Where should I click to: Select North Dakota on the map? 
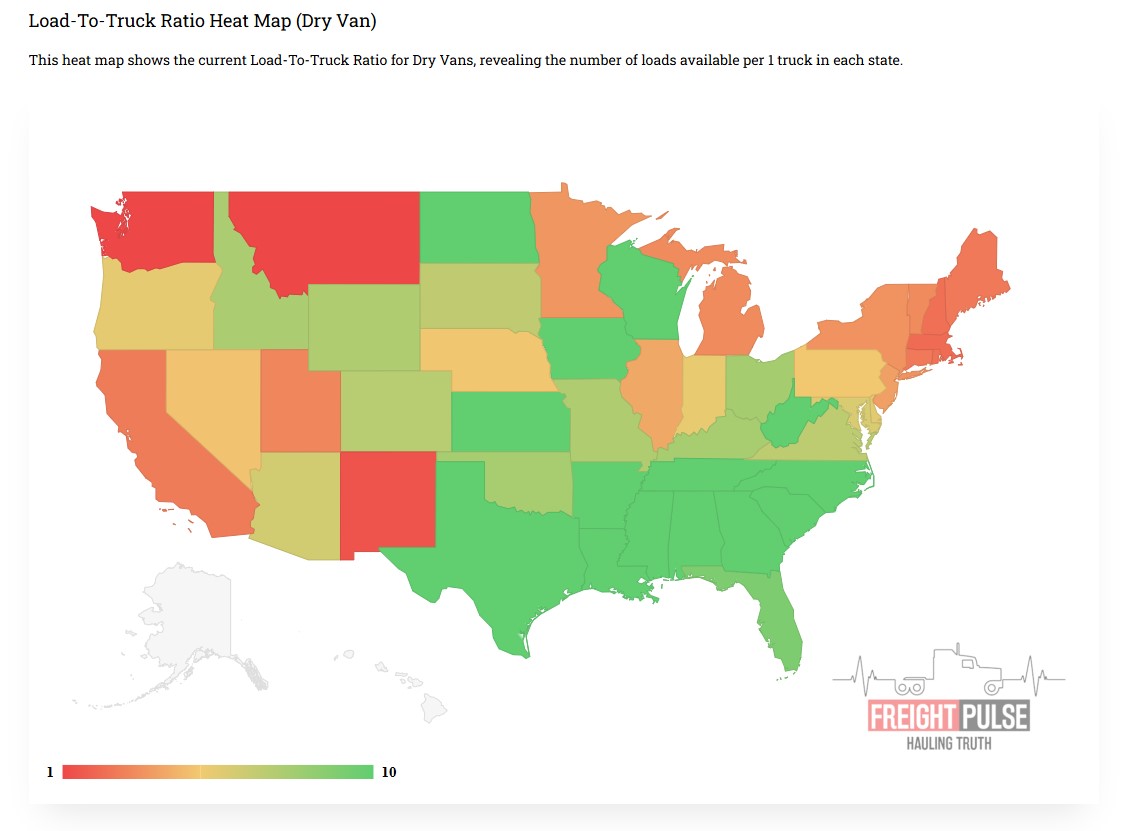[475, 227]
